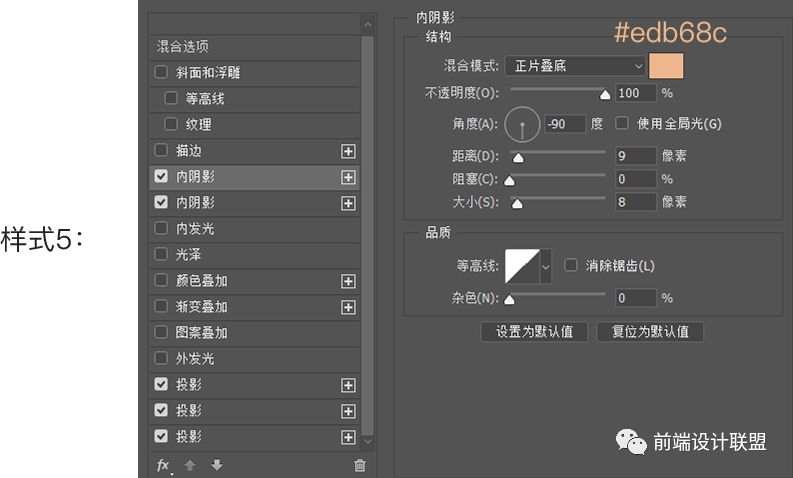Viewport: 793px width, 478px height.
Task: Click the 不透明度 value field showing 100
Action: 636,93
